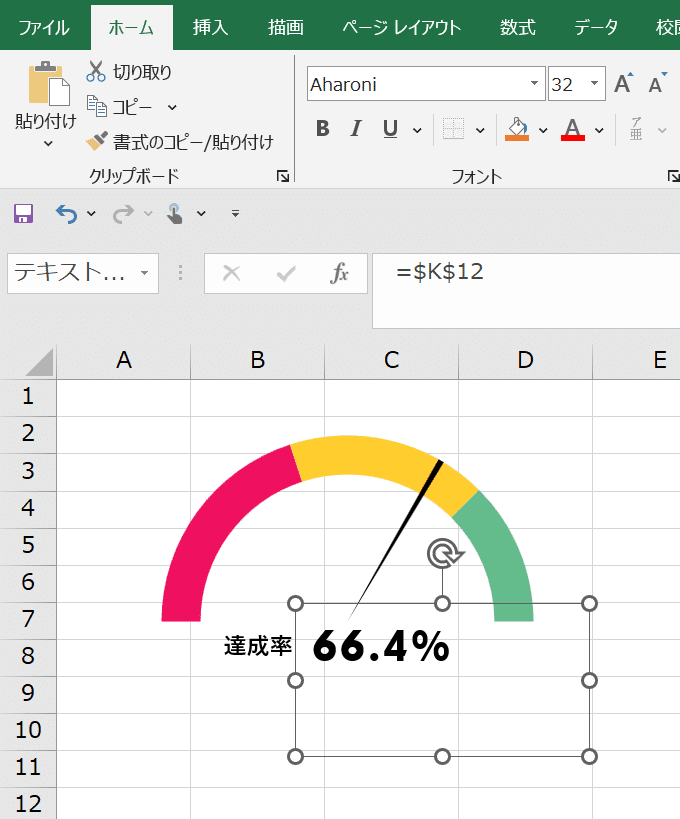Screen dimensions: 680x819
Task: Expand the Undo history arrow
Action: [x=91, y=214]
